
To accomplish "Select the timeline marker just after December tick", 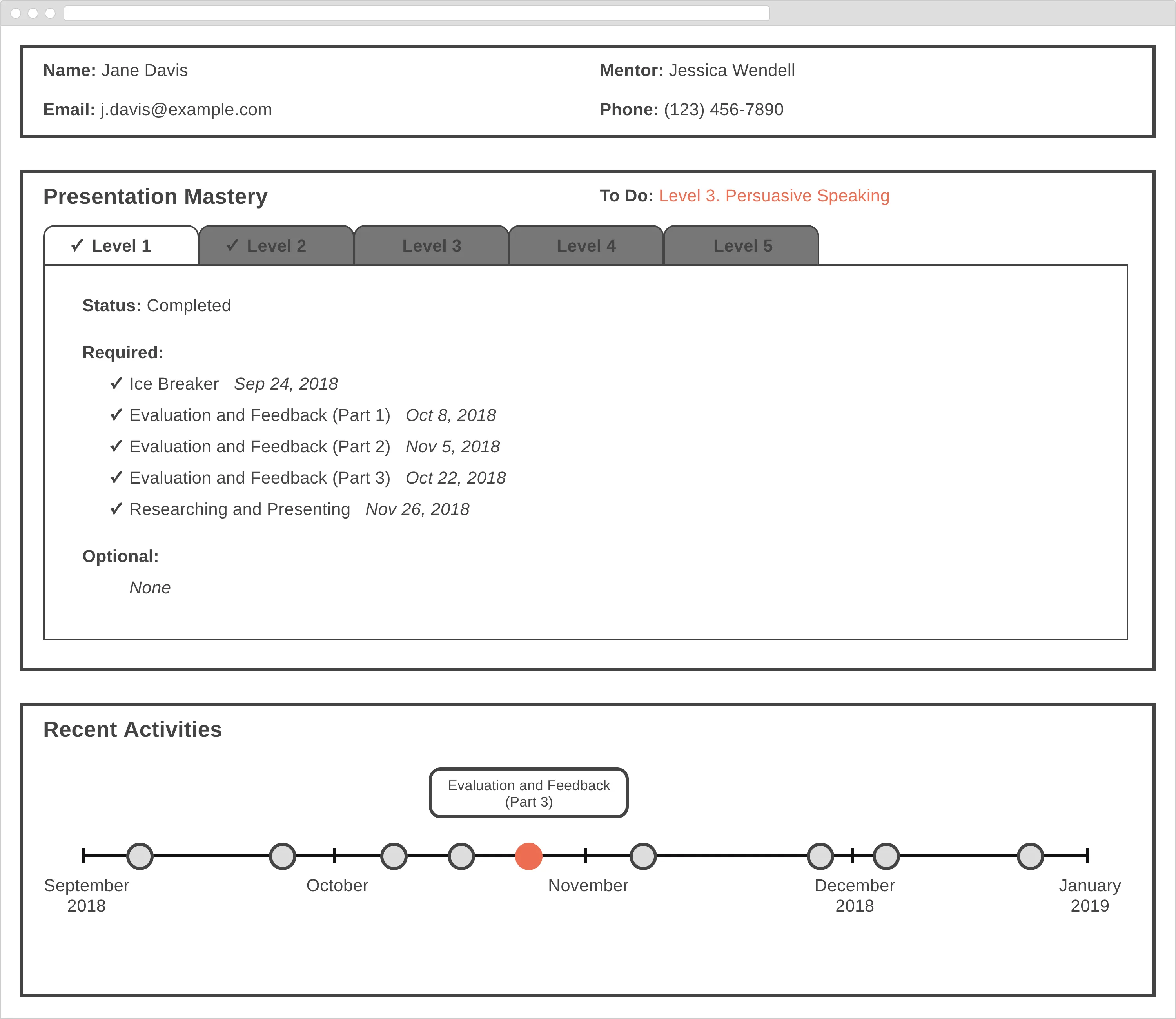I will coord(886,856).
